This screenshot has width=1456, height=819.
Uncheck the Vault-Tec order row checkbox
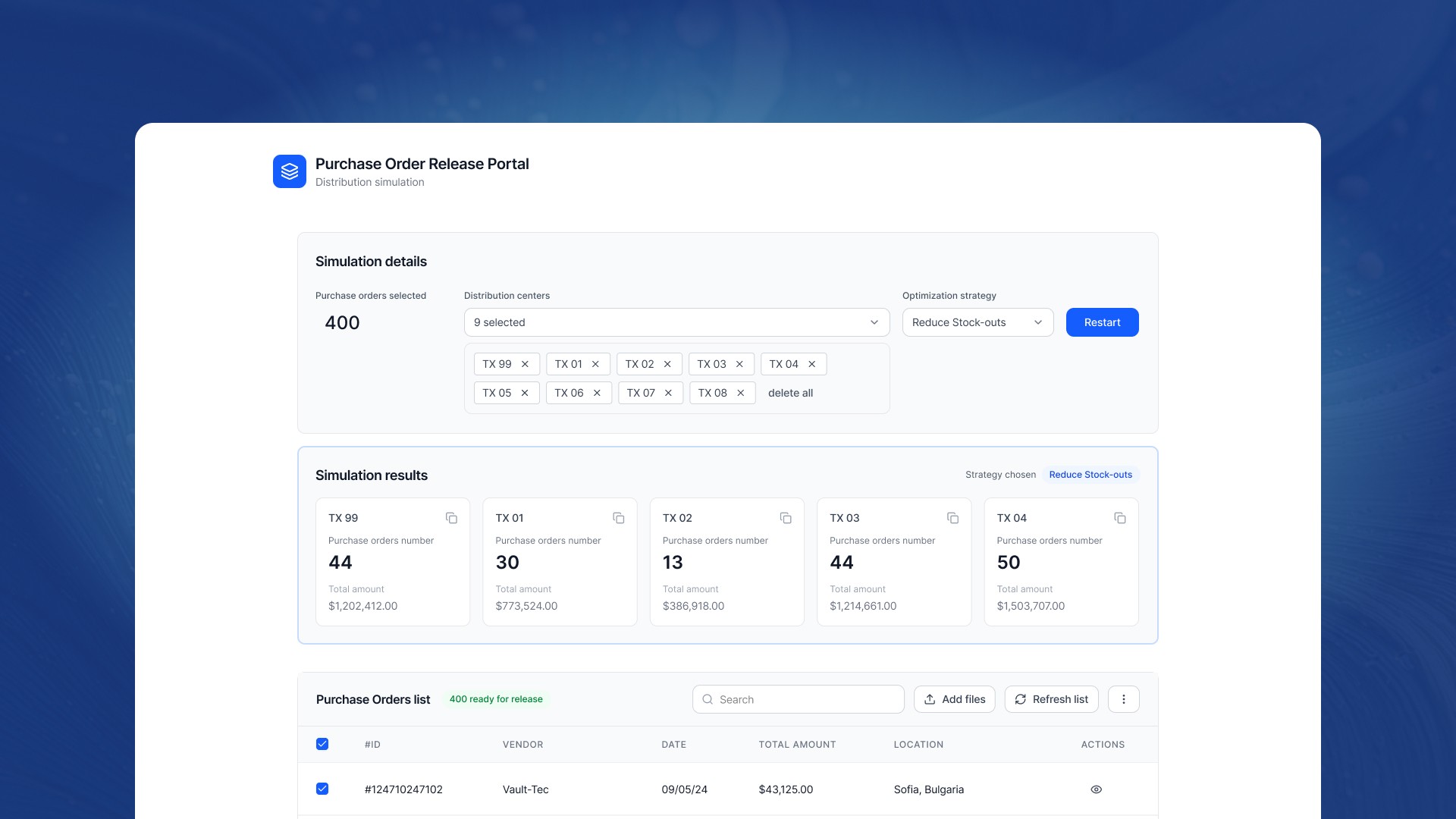(x=322, y=789)
